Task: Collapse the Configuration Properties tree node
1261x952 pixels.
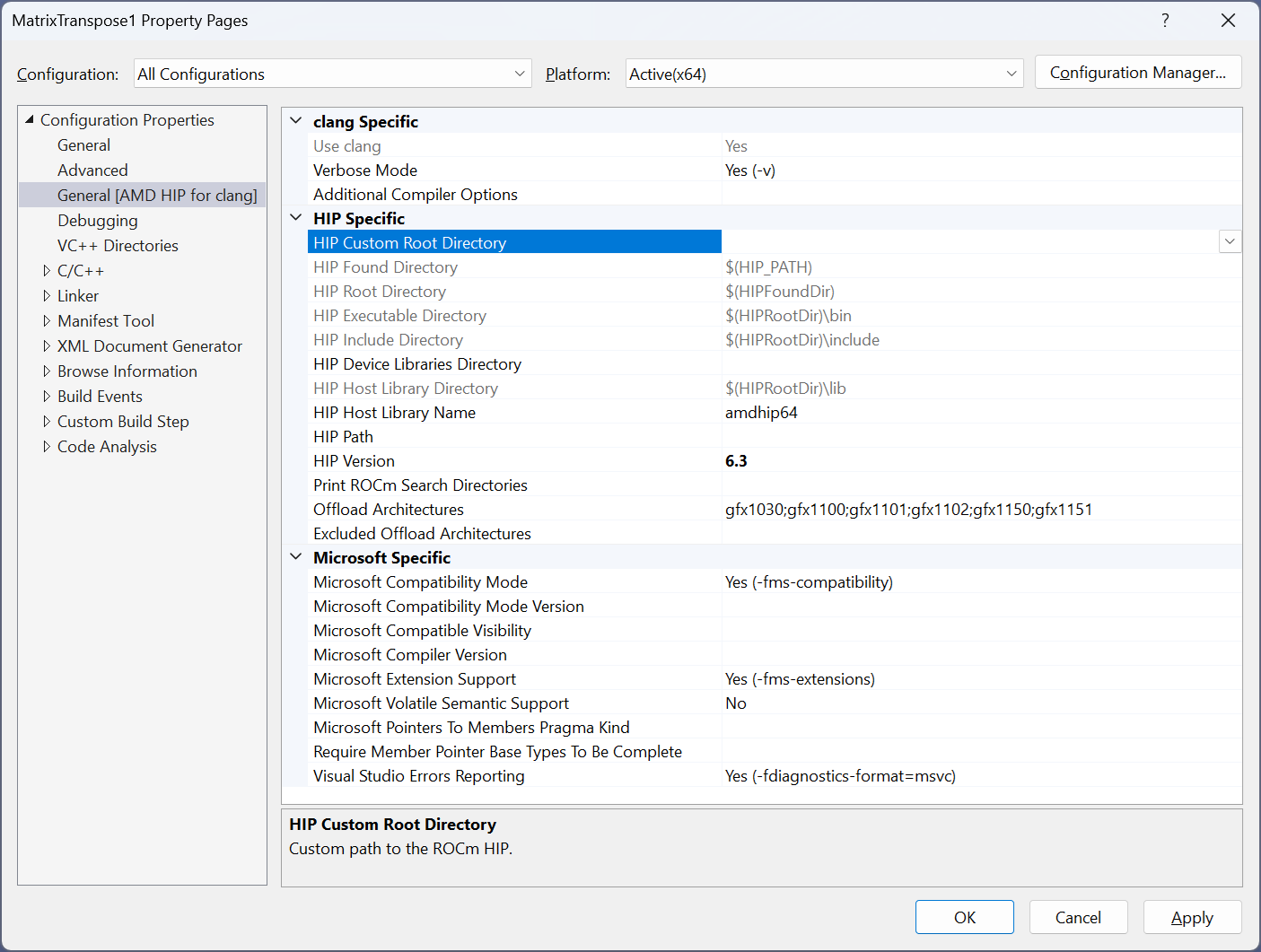Action: (x=30, y=119)
